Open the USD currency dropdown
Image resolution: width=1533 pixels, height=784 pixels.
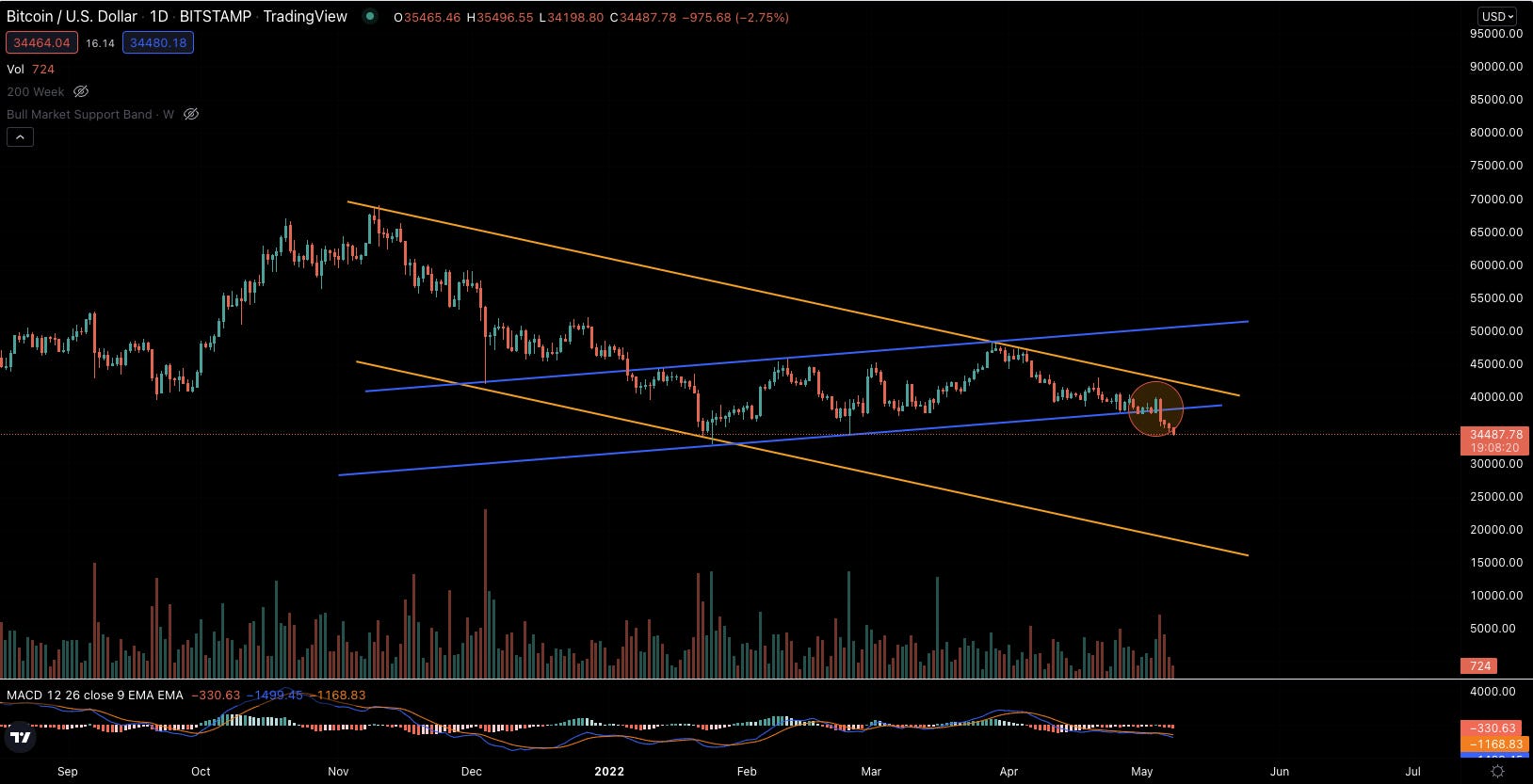click(1497, 16)
